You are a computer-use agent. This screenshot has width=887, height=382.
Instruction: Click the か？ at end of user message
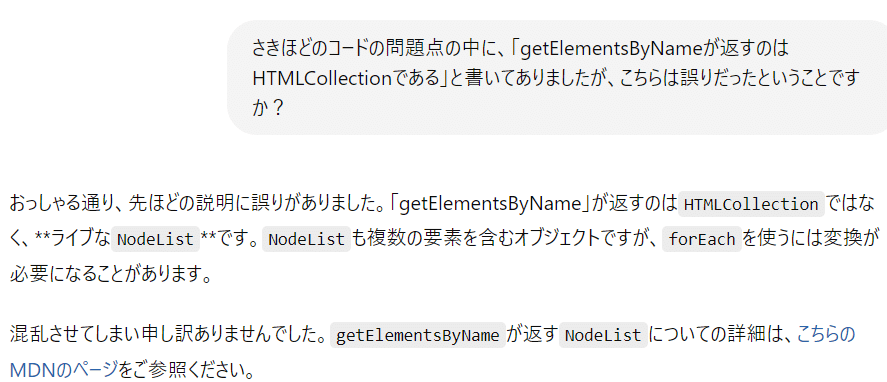[267, 108]
